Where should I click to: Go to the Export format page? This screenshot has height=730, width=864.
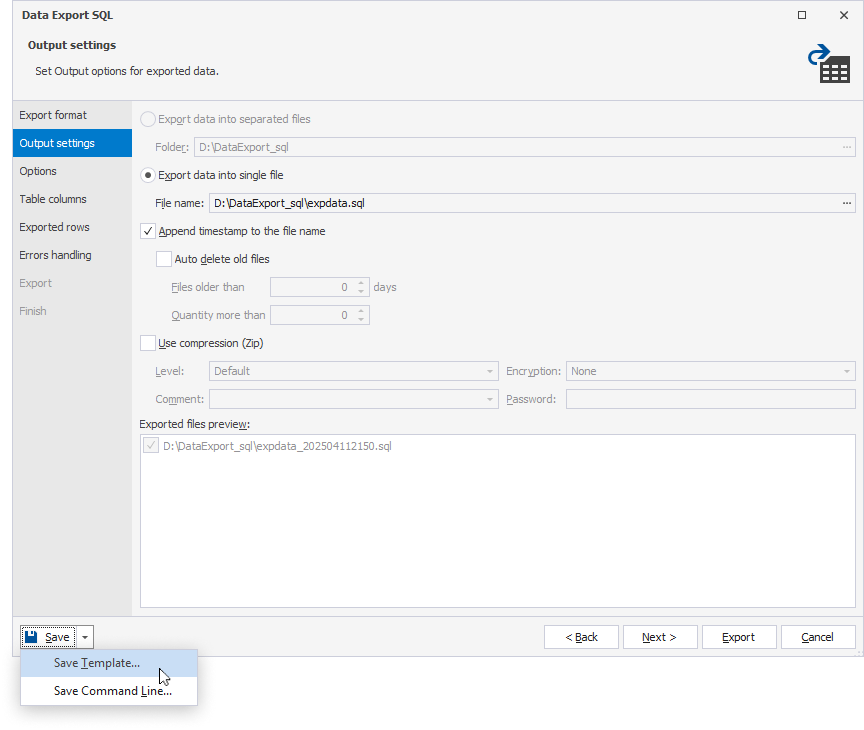click(x=53, y=115)
